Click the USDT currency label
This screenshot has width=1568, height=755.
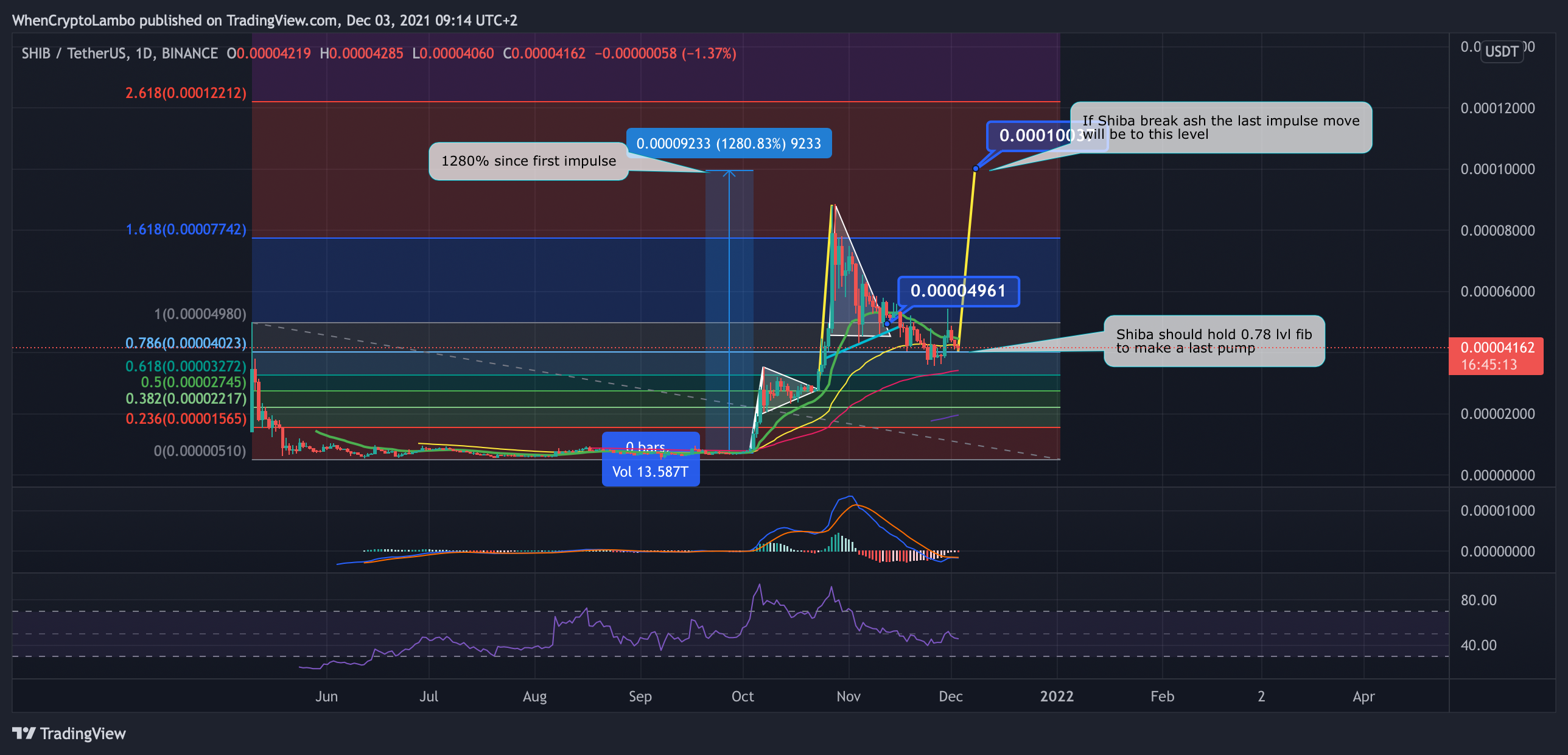pyautogui.click(x=1502, y=51)
